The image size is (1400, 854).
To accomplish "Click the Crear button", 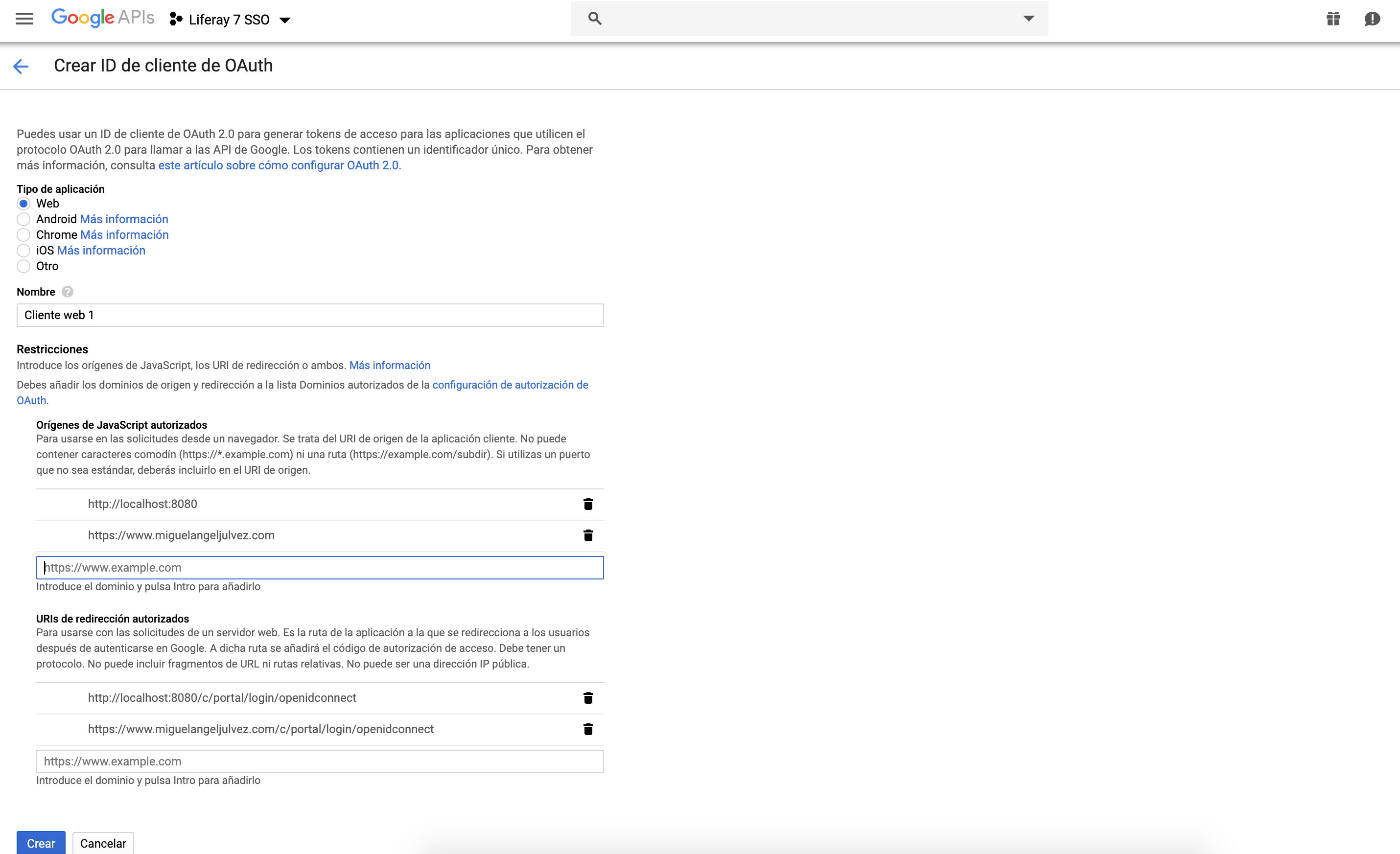I will [x=41, y=843].
